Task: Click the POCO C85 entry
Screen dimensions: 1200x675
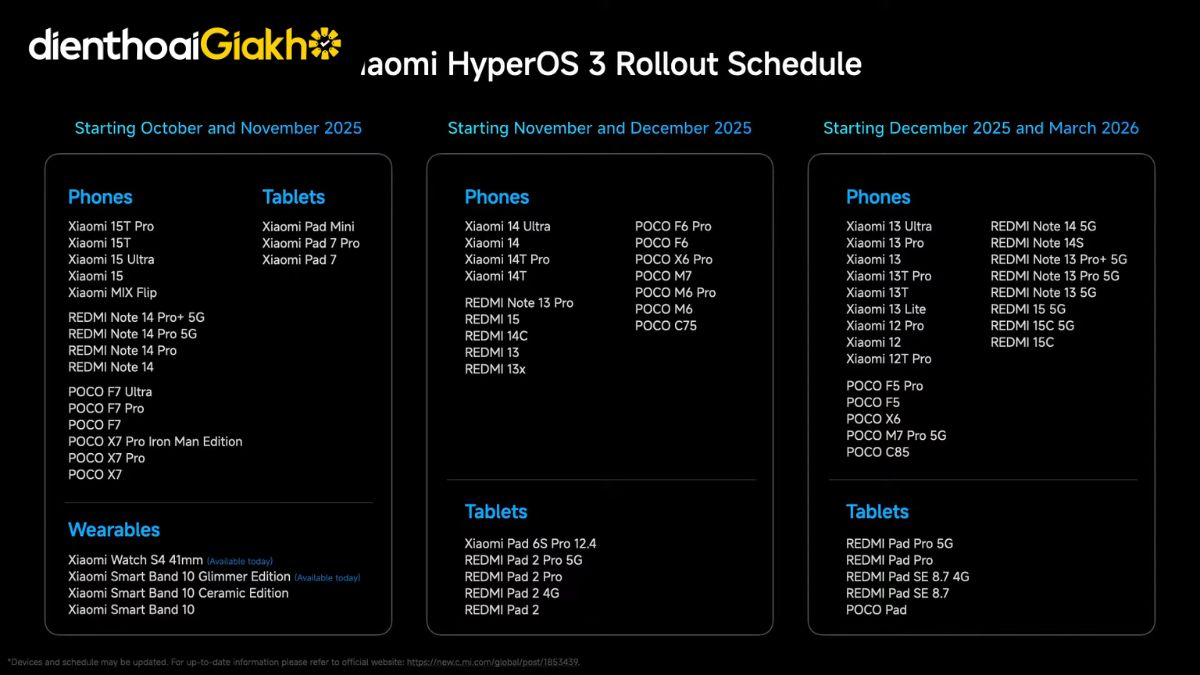Action: [877, 452]
